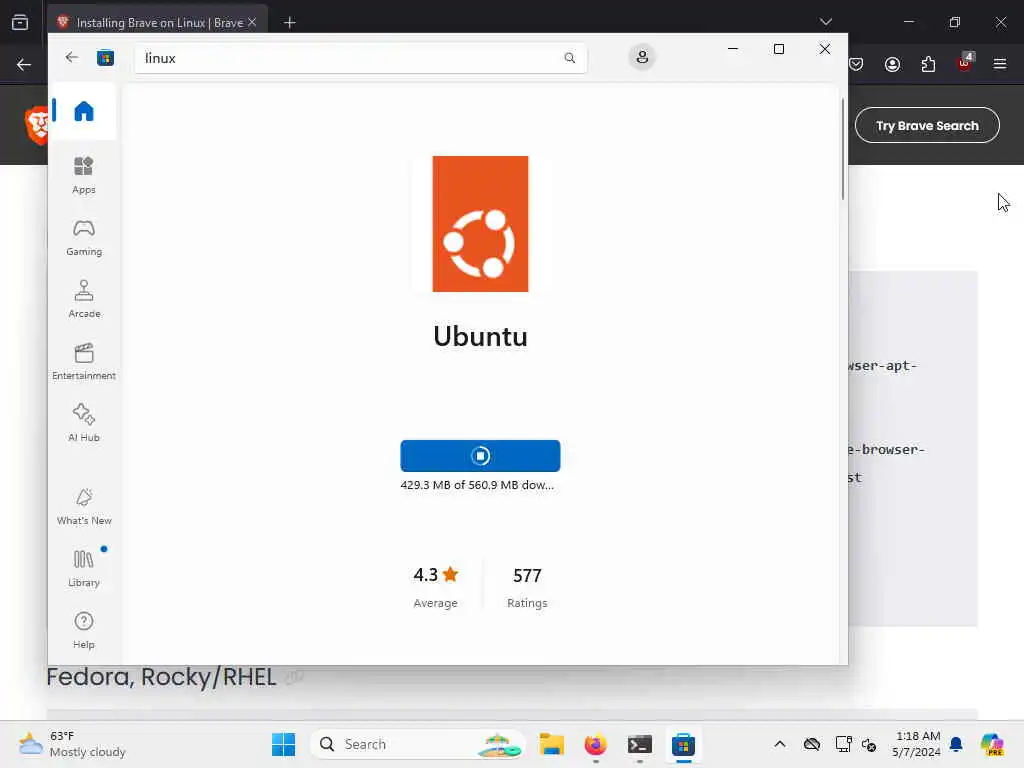Click the Store search field containing 'linux'

[360, 58]
